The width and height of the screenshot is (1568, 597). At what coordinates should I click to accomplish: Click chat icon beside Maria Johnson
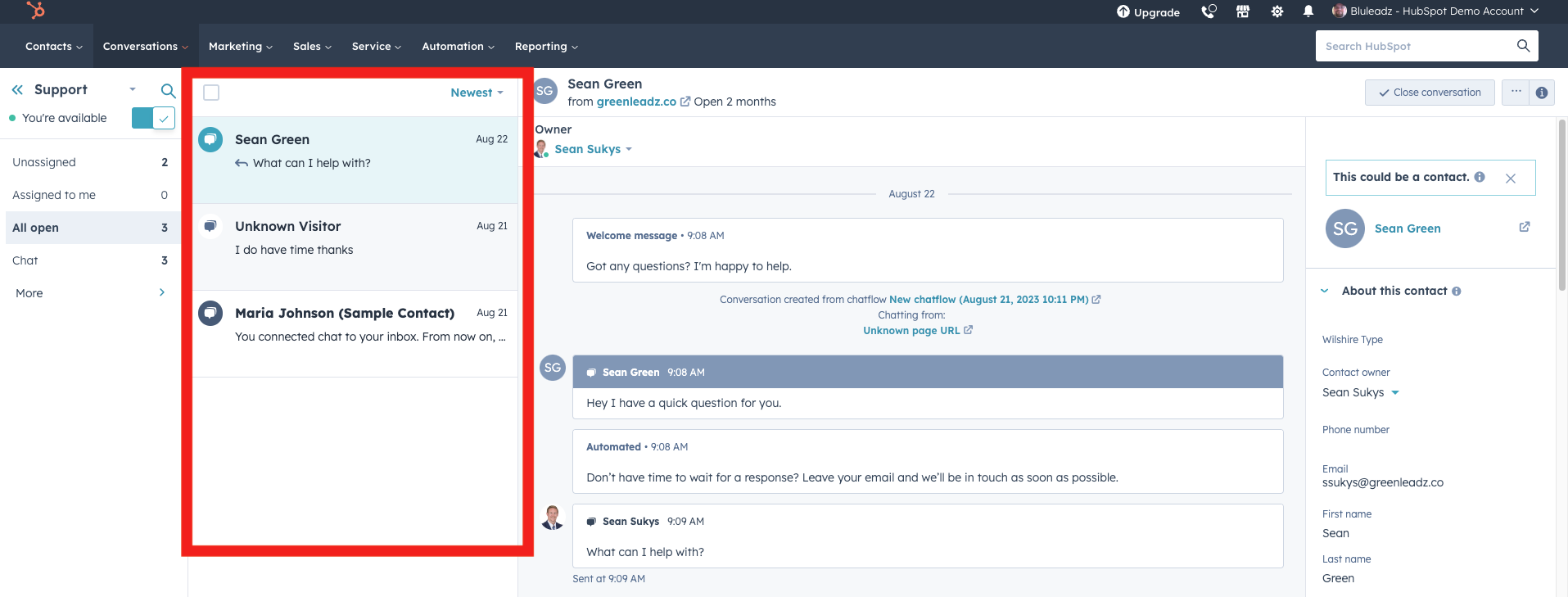(210, 313)
